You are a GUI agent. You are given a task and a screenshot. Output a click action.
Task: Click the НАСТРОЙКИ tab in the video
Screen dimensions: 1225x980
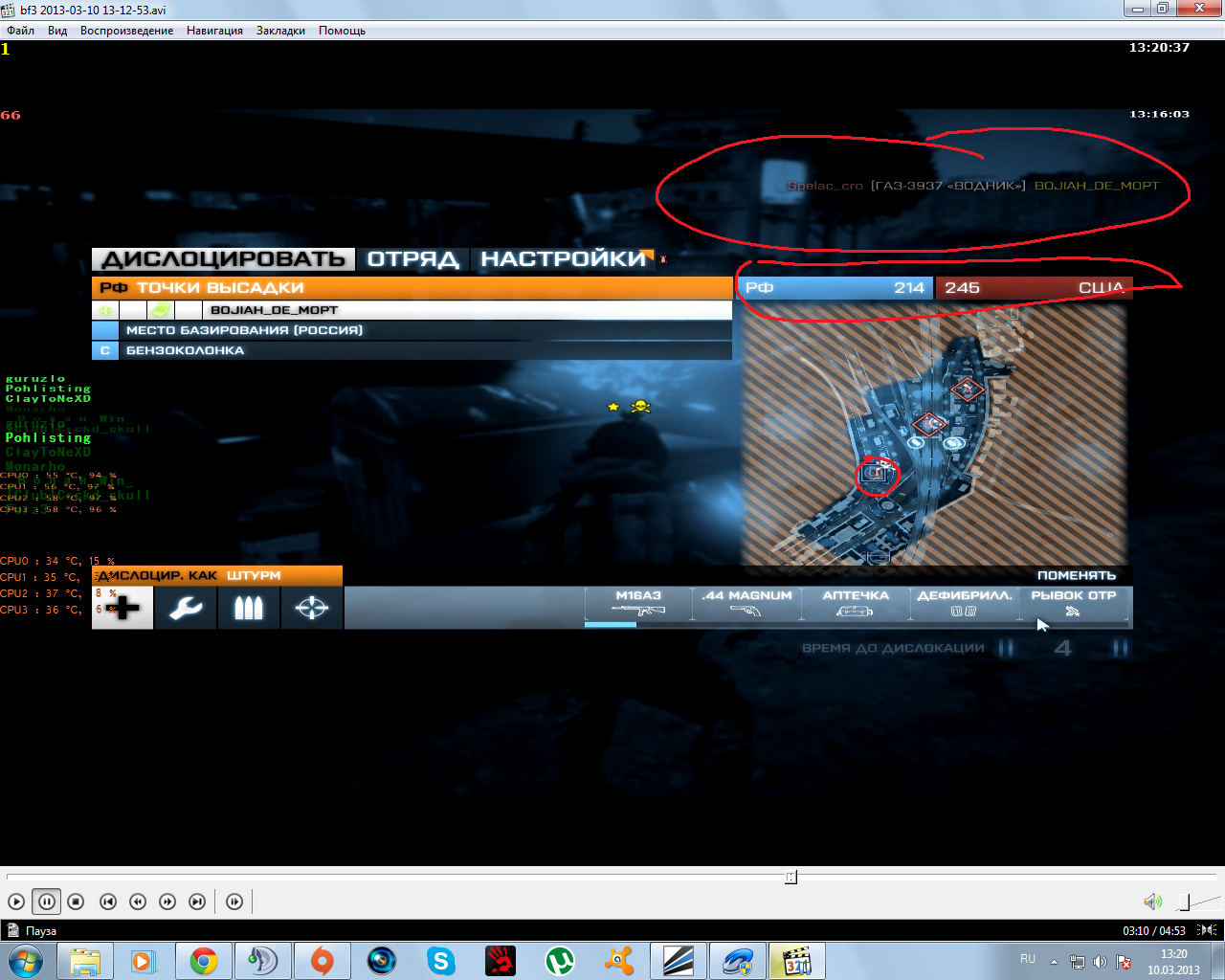click(x=564, y=259)
